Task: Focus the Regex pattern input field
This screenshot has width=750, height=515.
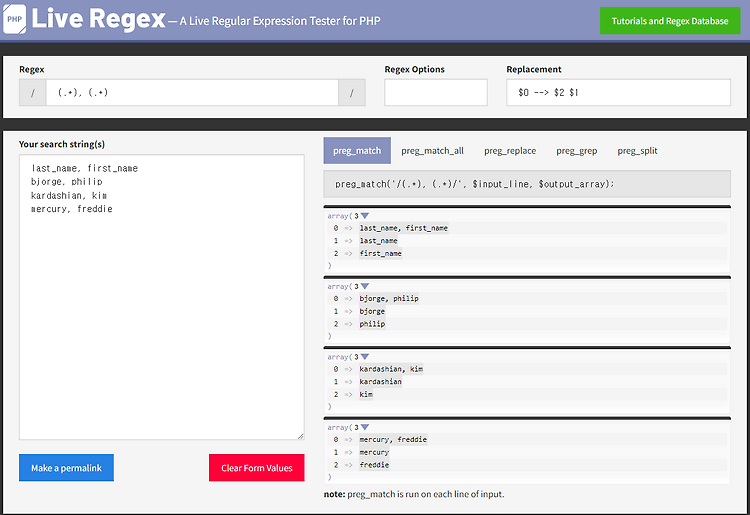Action: [192, 92]
